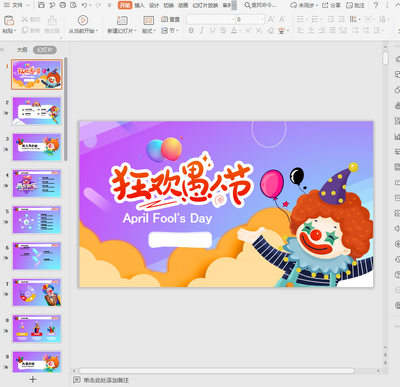This screenshot has height=387, width=400.
Task: Select slide 7 thumbnail with clown
Action: (37, 293)
